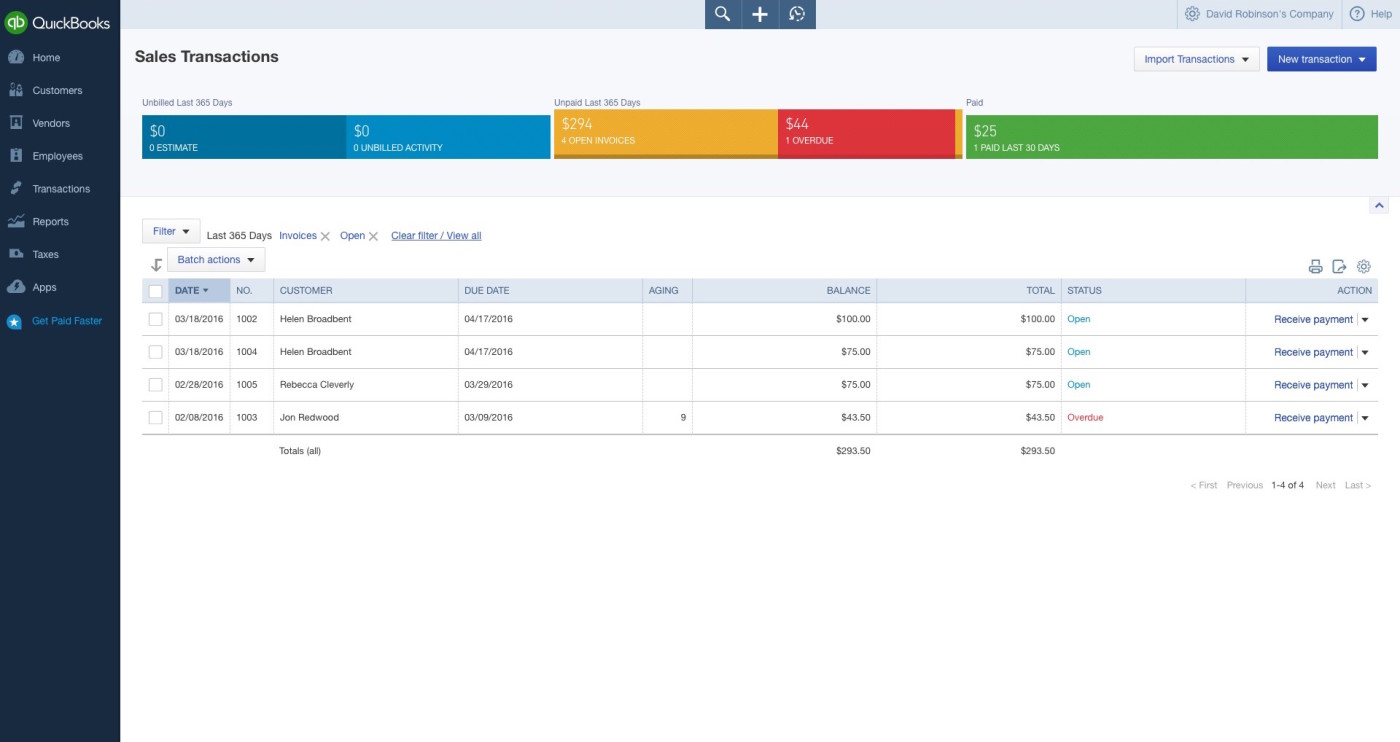
Task: Click the green $25 Paid bar
Action: pos(1172,137)
